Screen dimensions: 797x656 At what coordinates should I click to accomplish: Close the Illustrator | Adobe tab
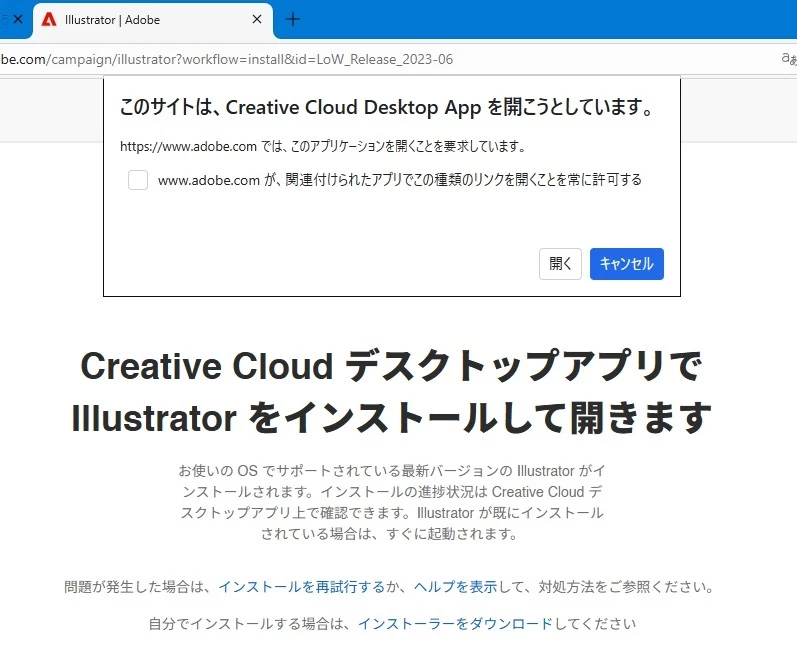257,19
